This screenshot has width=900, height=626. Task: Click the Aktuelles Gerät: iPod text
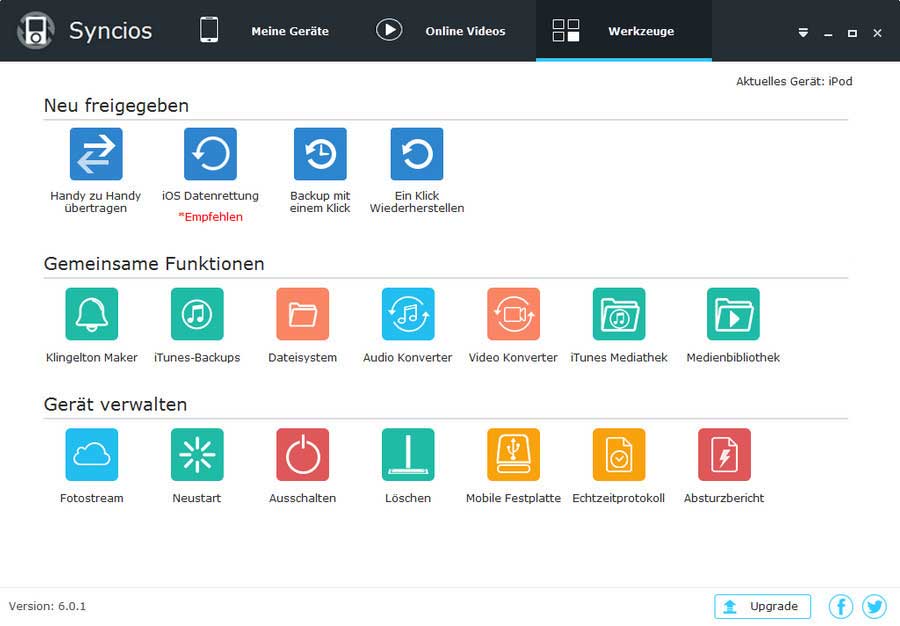coord(794,81)
